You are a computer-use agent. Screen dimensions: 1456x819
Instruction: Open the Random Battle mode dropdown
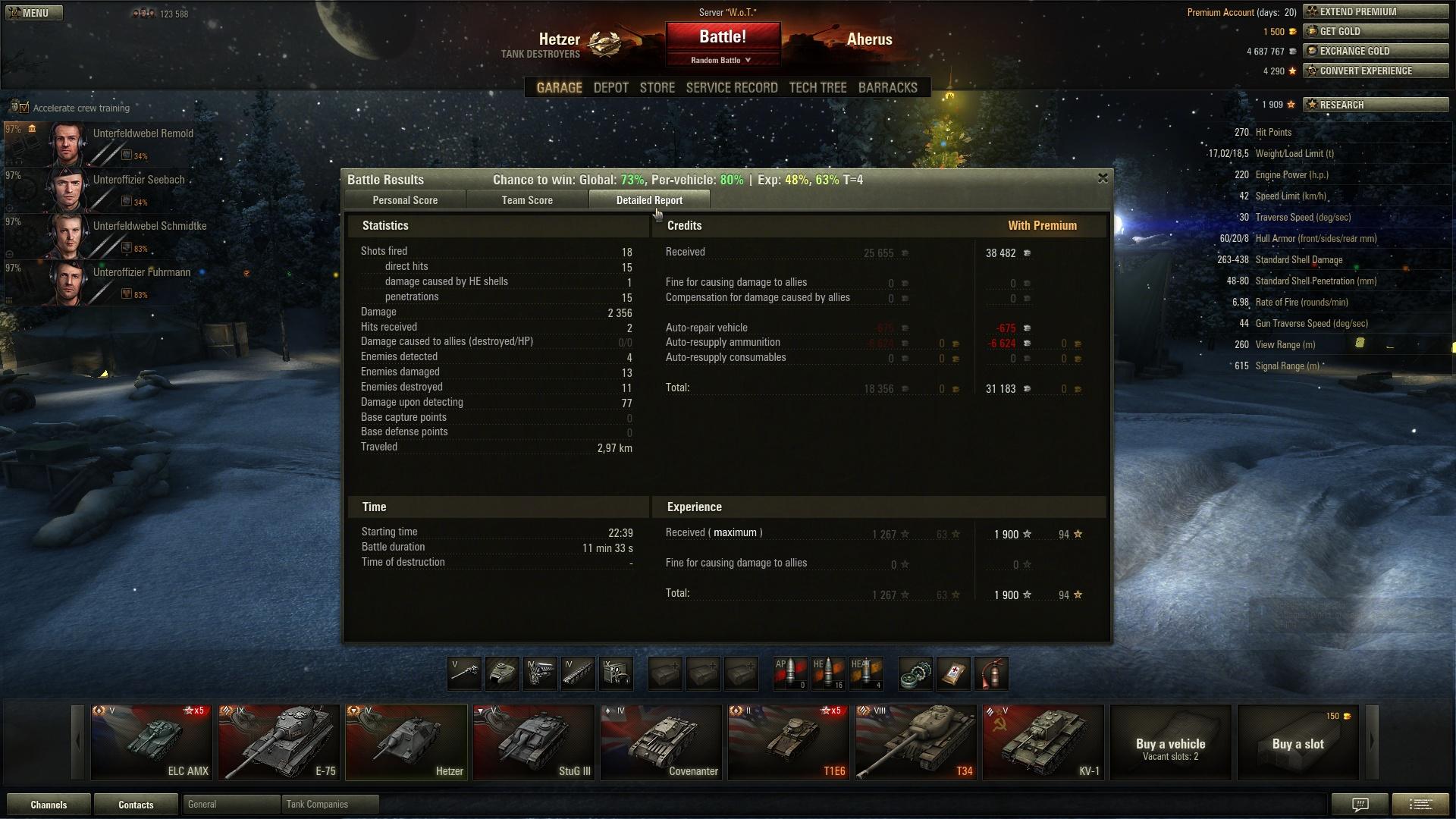pos(722,60)
